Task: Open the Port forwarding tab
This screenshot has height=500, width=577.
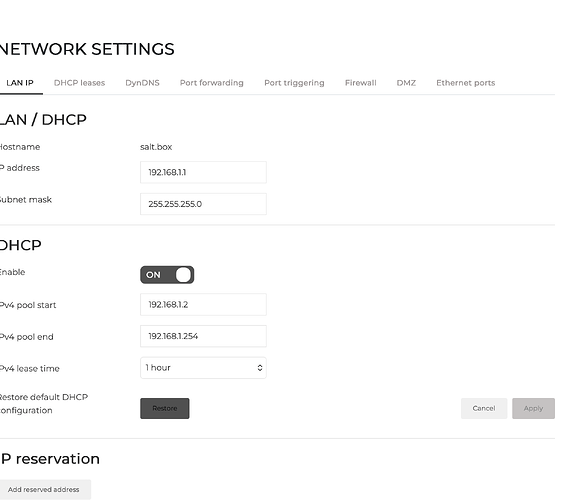Action: point(212,83)
